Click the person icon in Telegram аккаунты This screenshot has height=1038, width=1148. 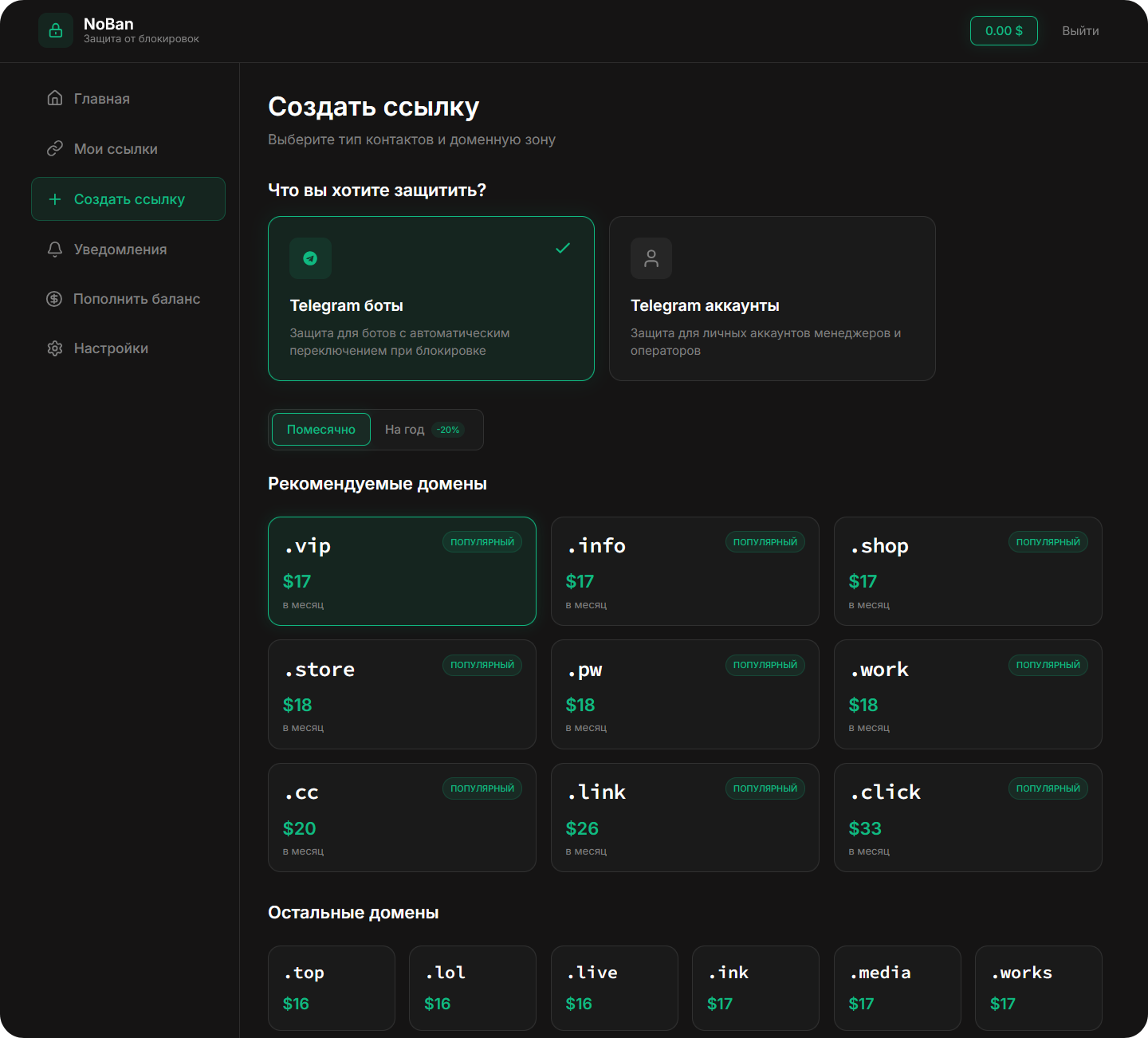point(651,258)
